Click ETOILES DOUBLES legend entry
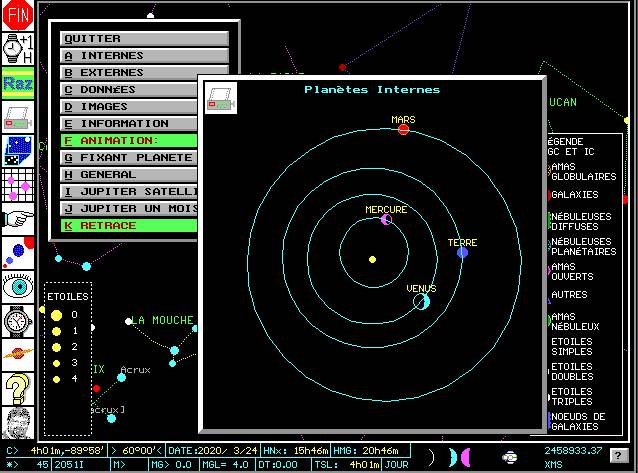This screenshot has width=638, height=473. 572,371
